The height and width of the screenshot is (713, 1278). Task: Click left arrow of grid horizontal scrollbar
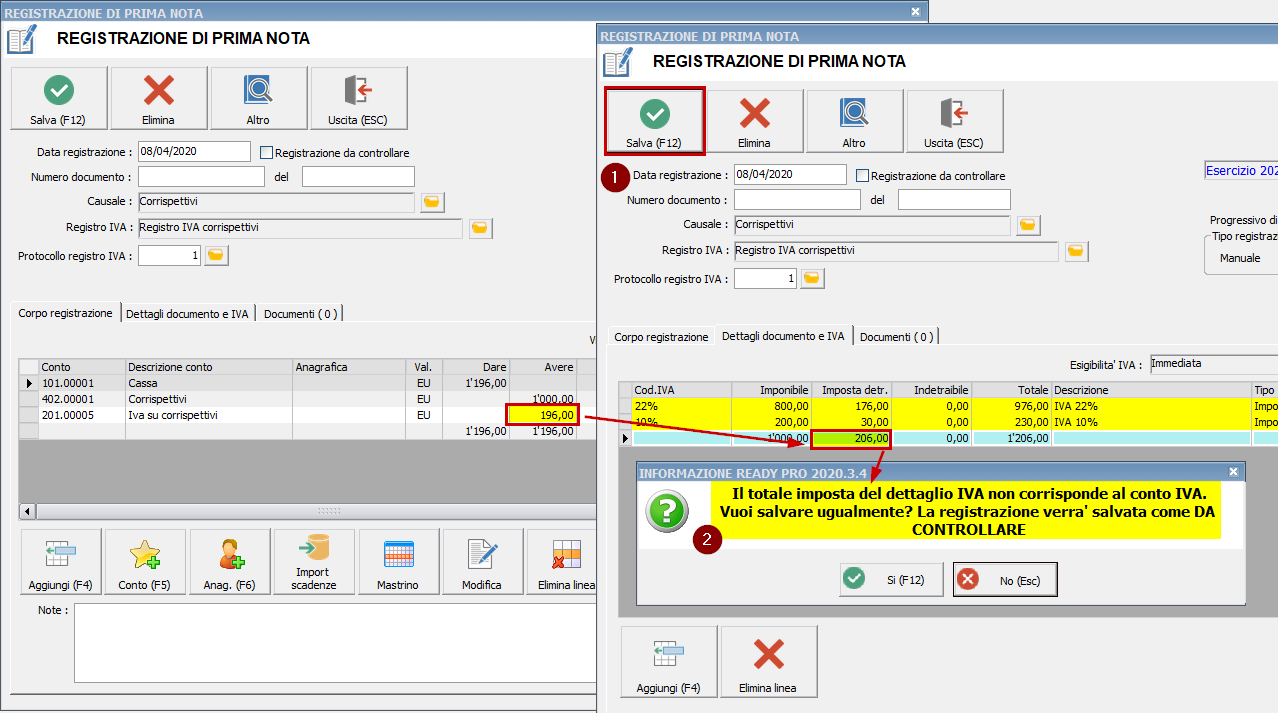pos(27,511)
